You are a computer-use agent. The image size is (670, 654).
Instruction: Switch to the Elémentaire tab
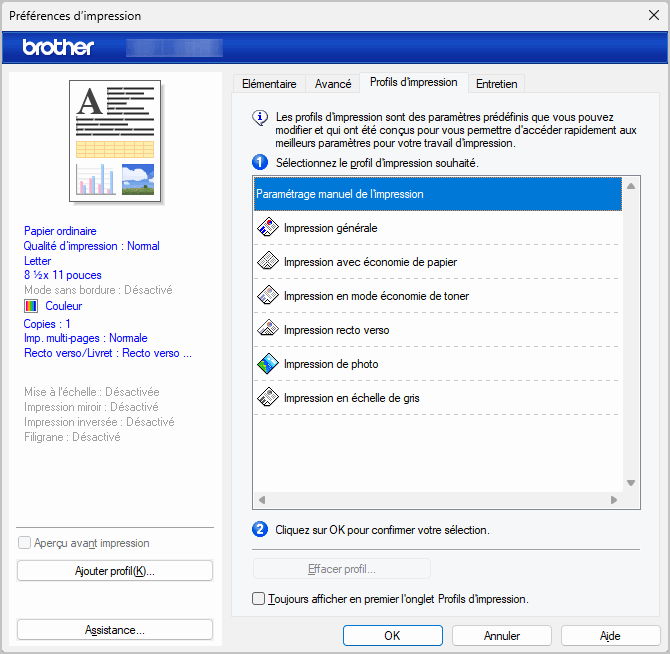click(x=268, y=84)
